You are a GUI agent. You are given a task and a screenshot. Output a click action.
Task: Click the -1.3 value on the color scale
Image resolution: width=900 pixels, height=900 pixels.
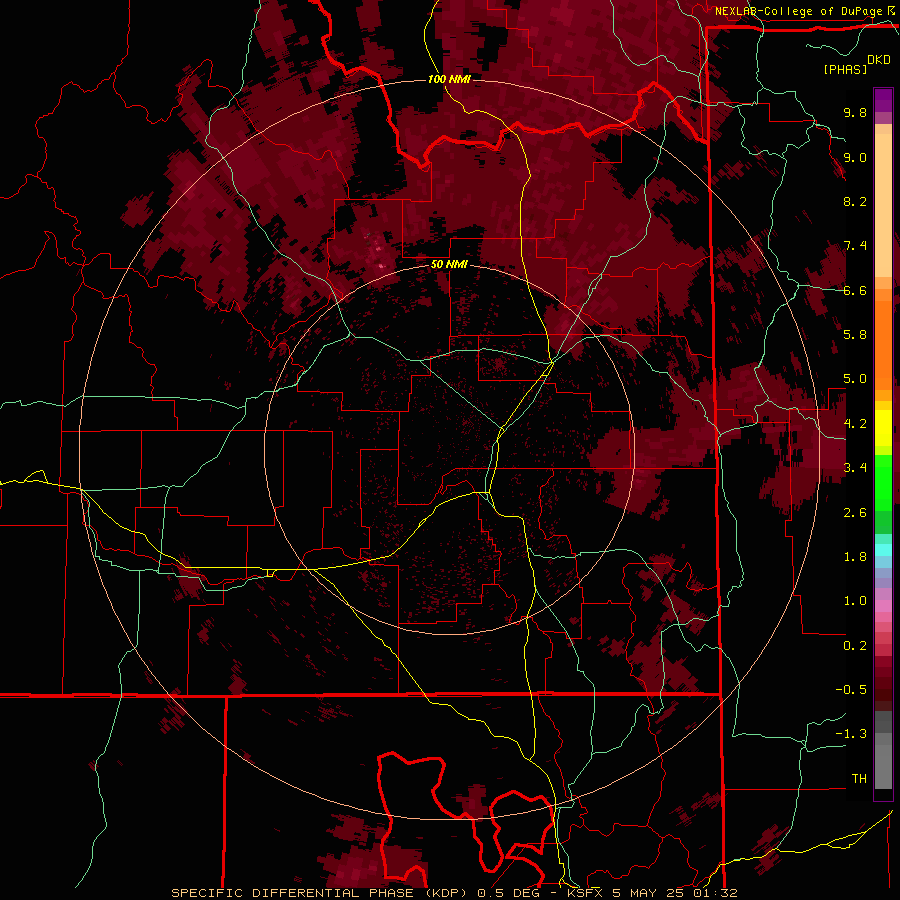(851, 734)
